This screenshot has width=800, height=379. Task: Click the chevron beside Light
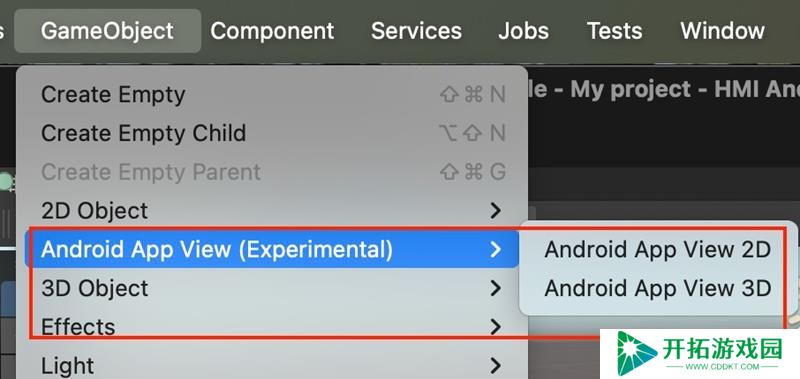pyautogui.click(x=495, y=365)
